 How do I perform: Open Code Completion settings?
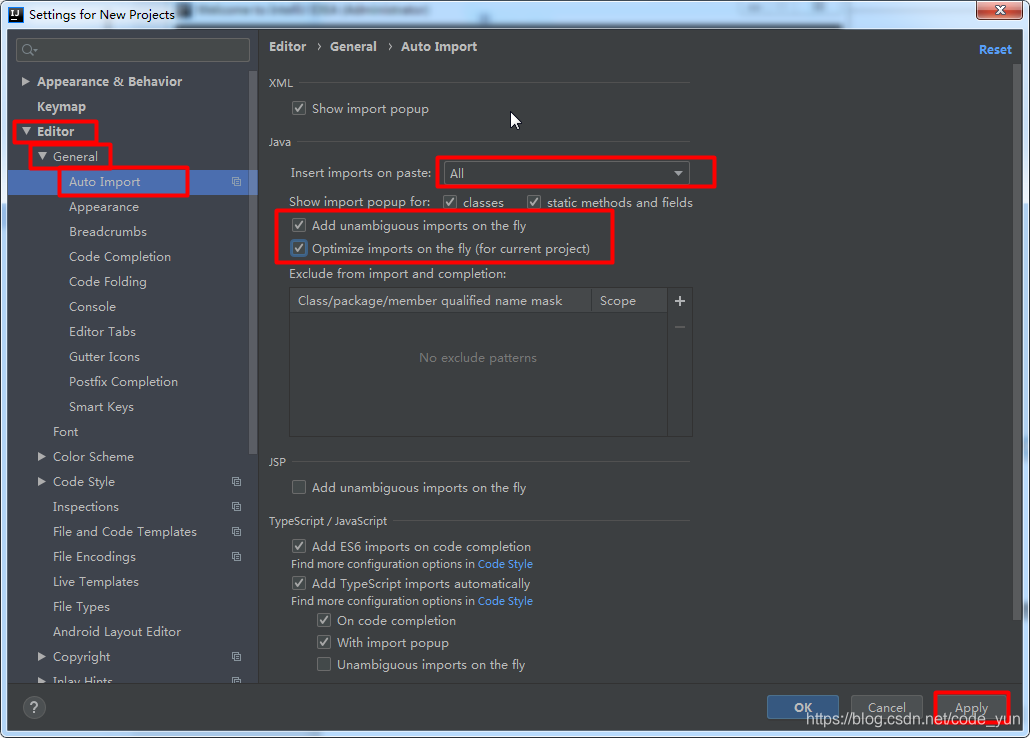[120, 257]
